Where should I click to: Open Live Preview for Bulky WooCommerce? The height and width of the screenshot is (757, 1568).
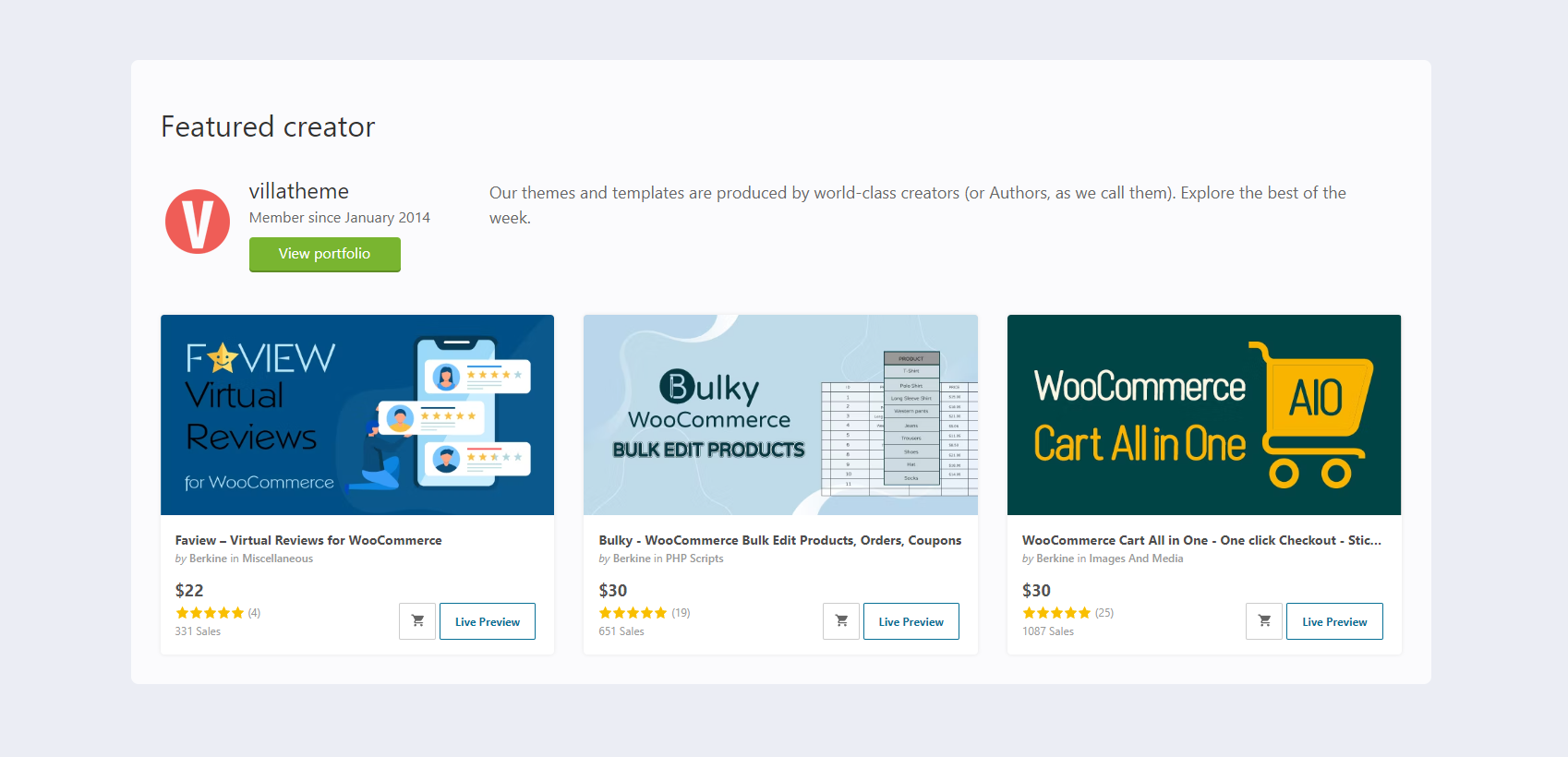click(x=911, y=621)
